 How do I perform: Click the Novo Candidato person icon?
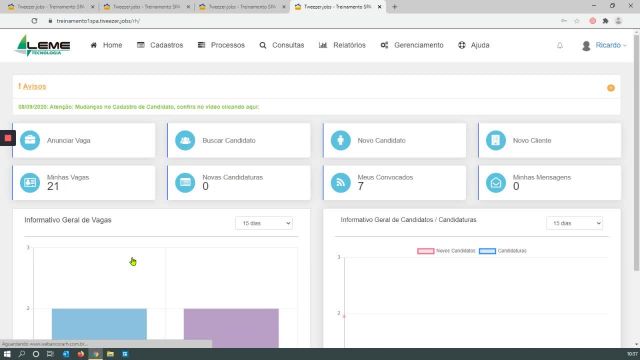(340, 140)
